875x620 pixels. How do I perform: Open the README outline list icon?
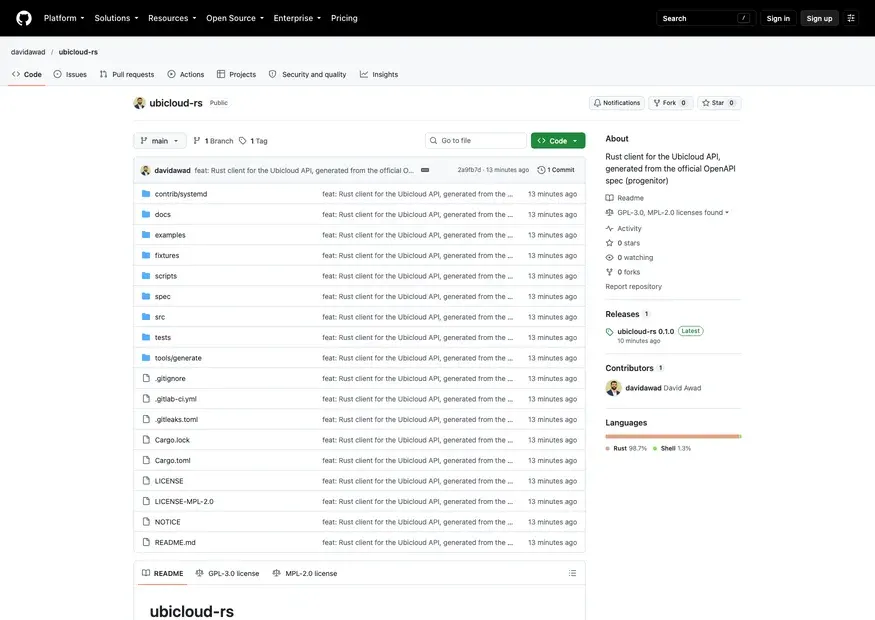(x=572, y=573)
